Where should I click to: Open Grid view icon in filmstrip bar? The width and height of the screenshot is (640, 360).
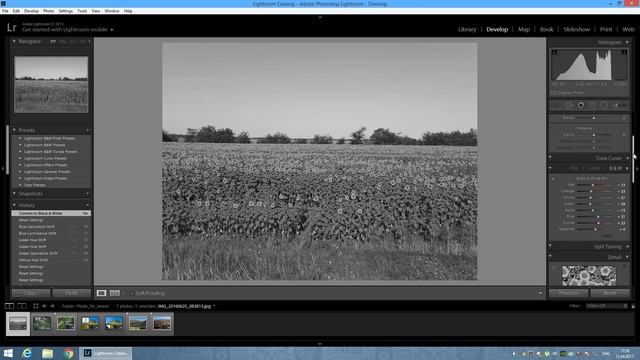[x=36, y=306]
